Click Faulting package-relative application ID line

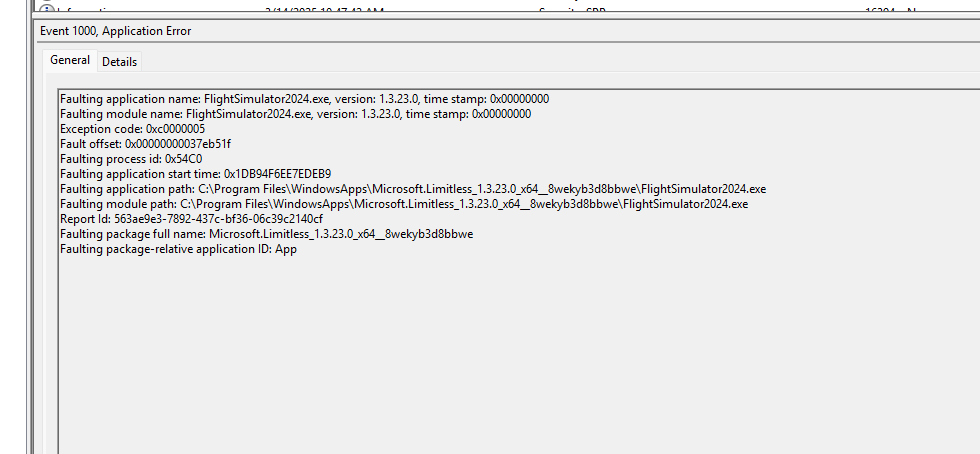(x=178, y=249)
